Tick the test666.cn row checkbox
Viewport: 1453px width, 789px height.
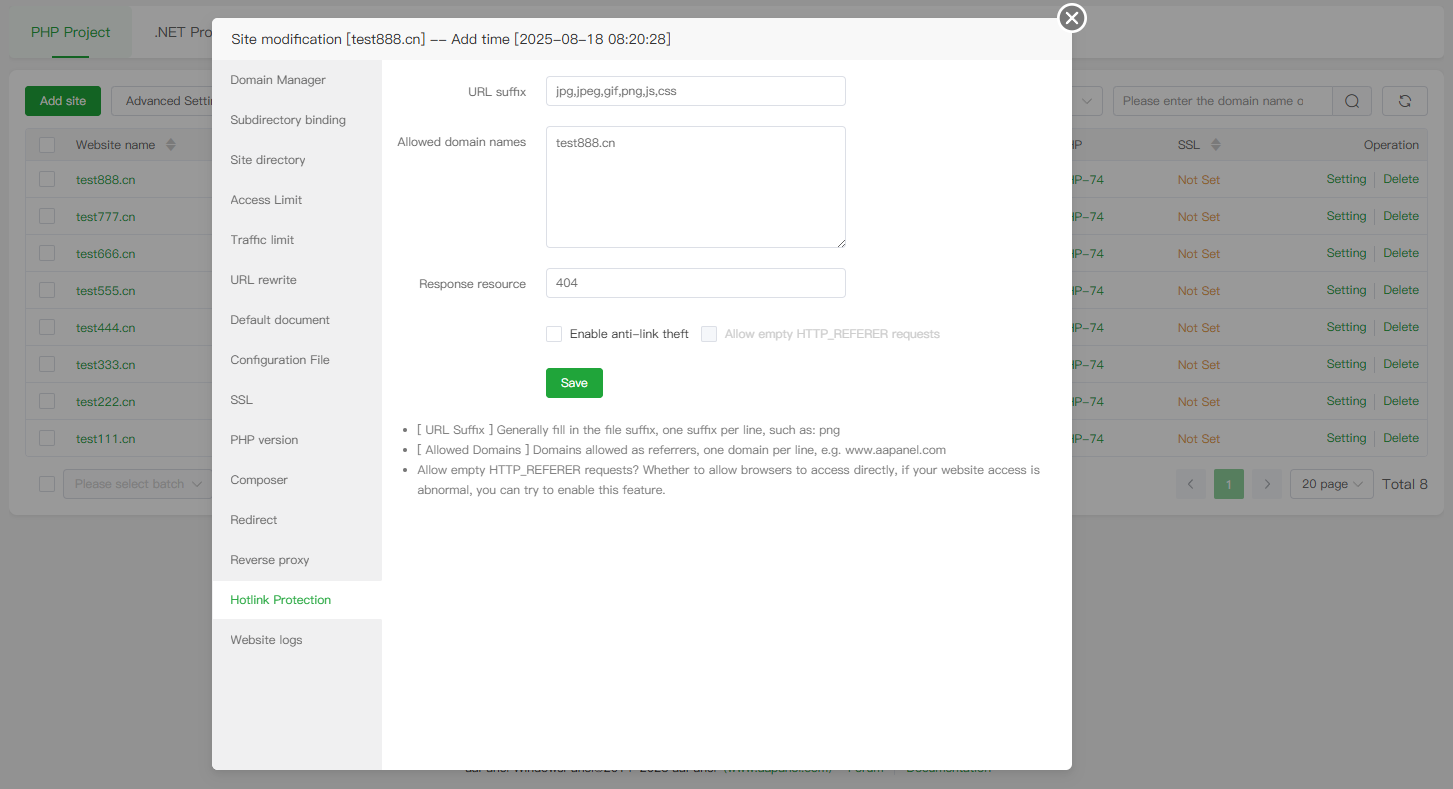pos(47,253)
